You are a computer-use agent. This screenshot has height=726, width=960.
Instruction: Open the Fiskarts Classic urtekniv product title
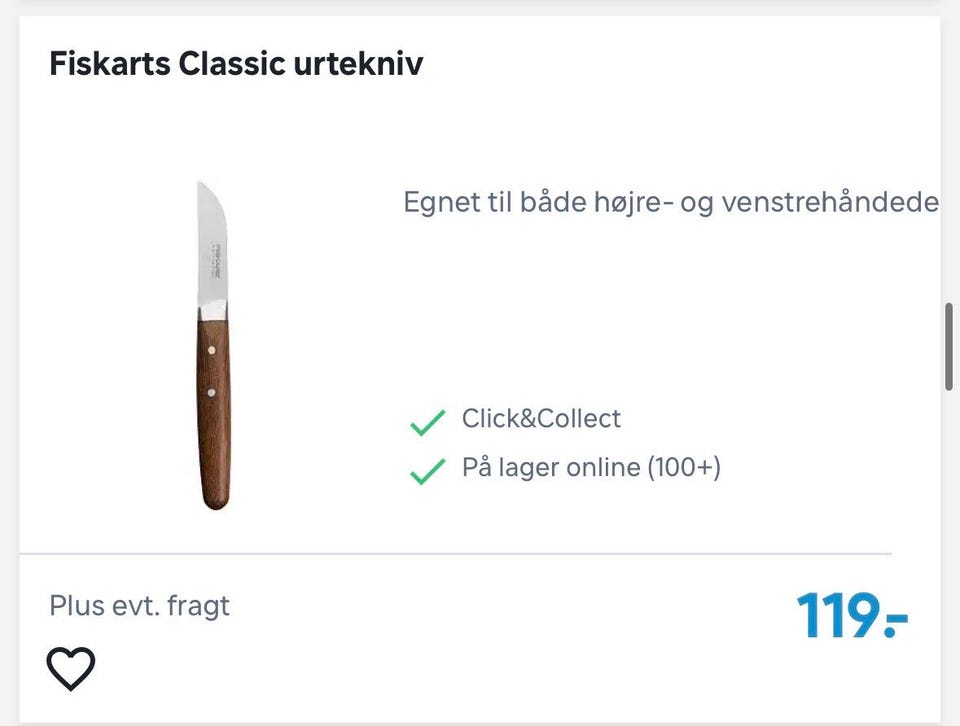pyautogui.click(x=236, y=65)
